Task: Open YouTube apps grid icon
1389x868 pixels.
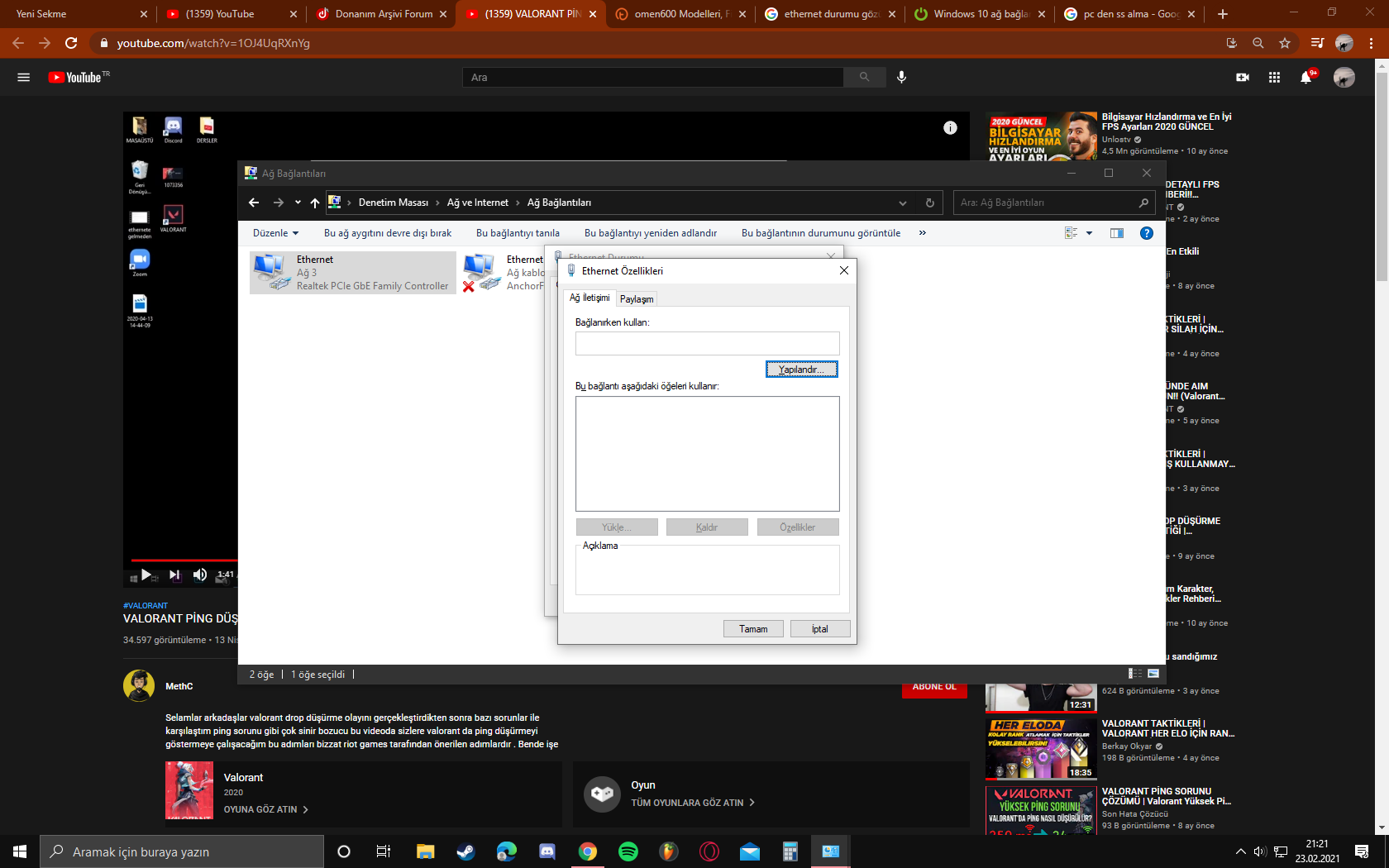Action: (x=1274, y=77)
